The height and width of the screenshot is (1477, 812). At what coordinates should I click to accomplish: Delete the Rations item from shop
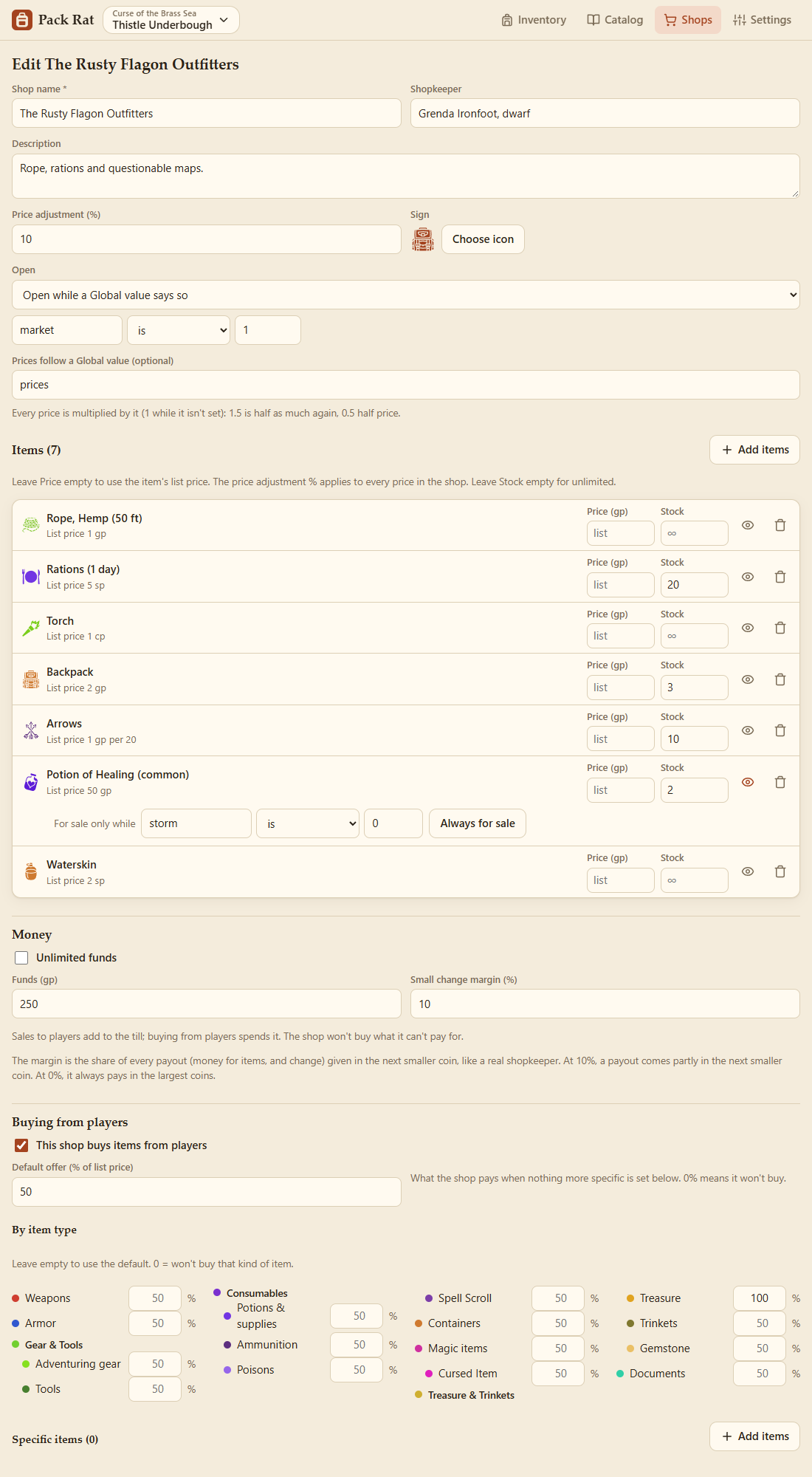click(780, 577)
